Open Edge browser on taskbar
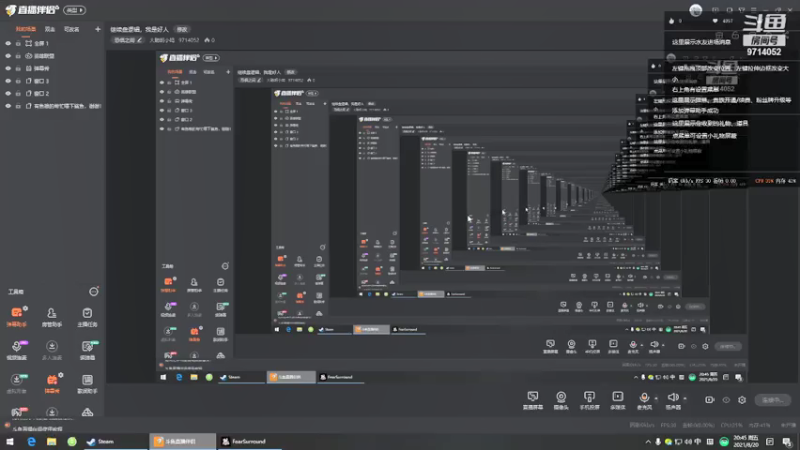Image resolution: width=800 pixels, height=450 pixels. tap(31, 441)
